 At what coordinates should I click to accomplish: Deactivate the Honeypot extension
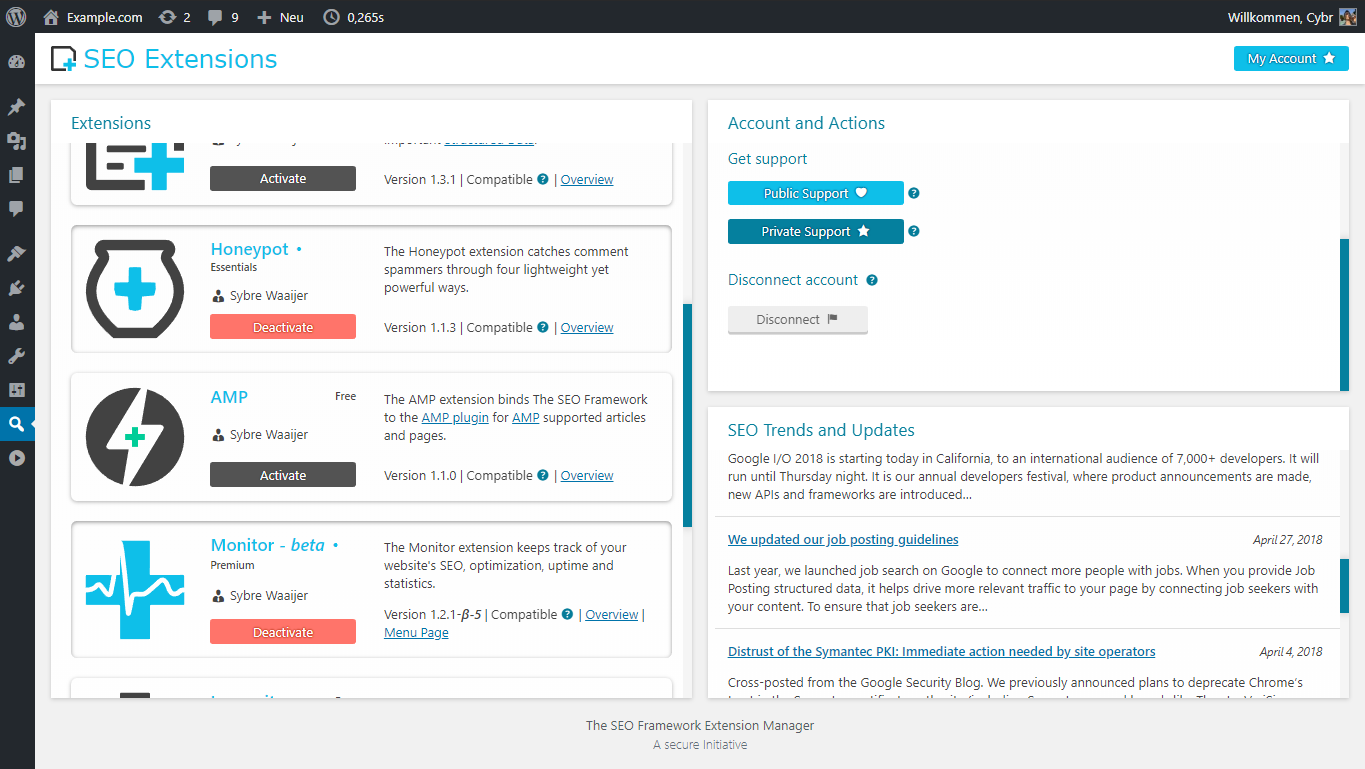pyautogui.click(x=283, y=327)
